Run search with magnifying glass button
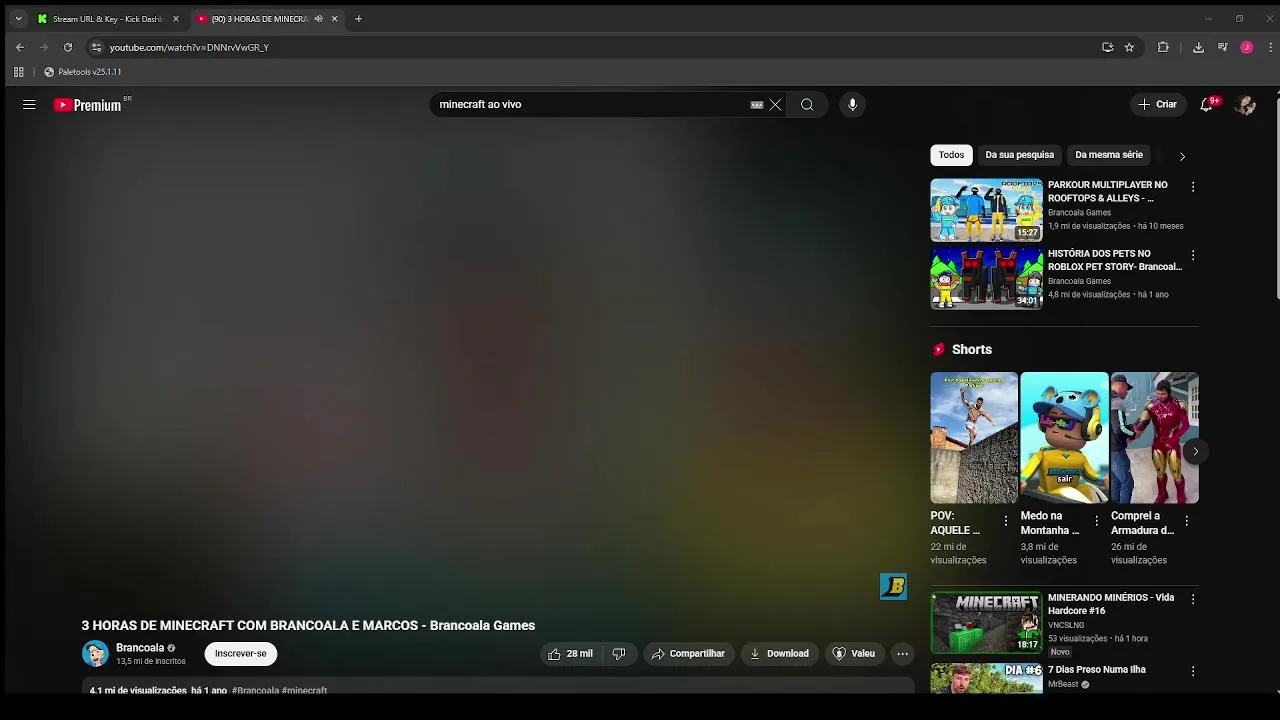 pyautogui.click(x=807, y=105)
